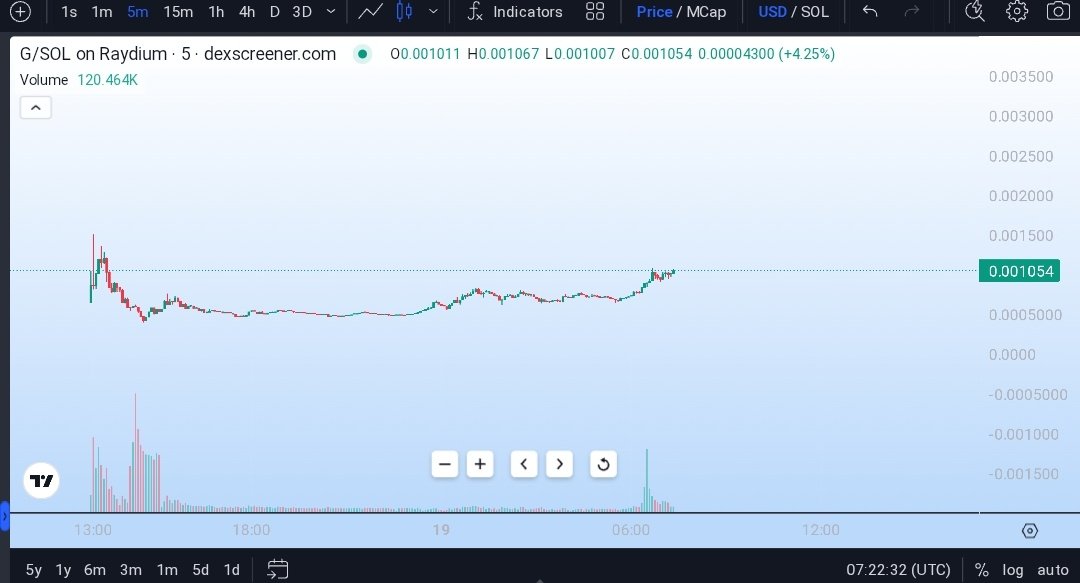The height and width of the screenshot is (583, 1080).
Task: Toggle percent scale mode
Action: click(x=982, y=570)
